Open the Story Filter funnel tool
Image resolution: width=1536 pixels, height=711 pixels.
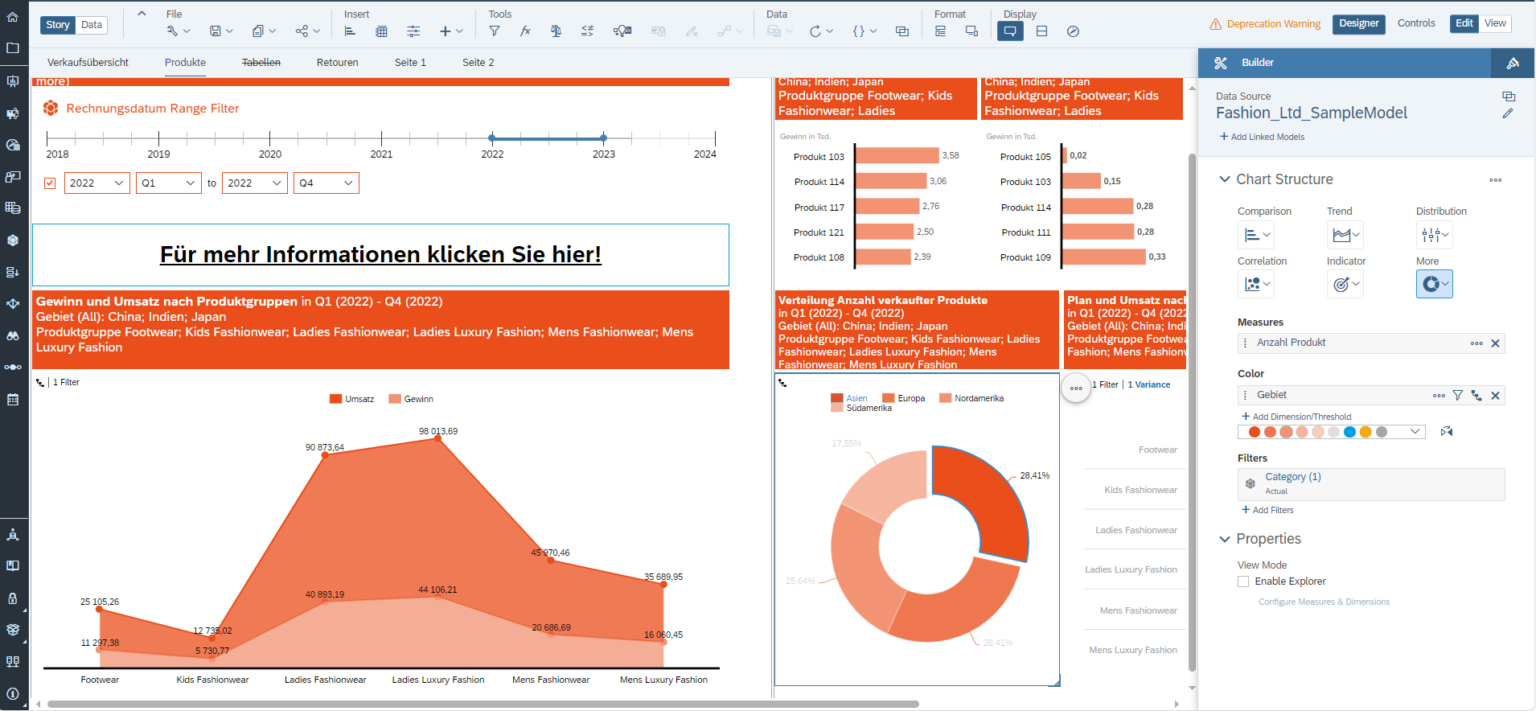(x=494, y=31)
